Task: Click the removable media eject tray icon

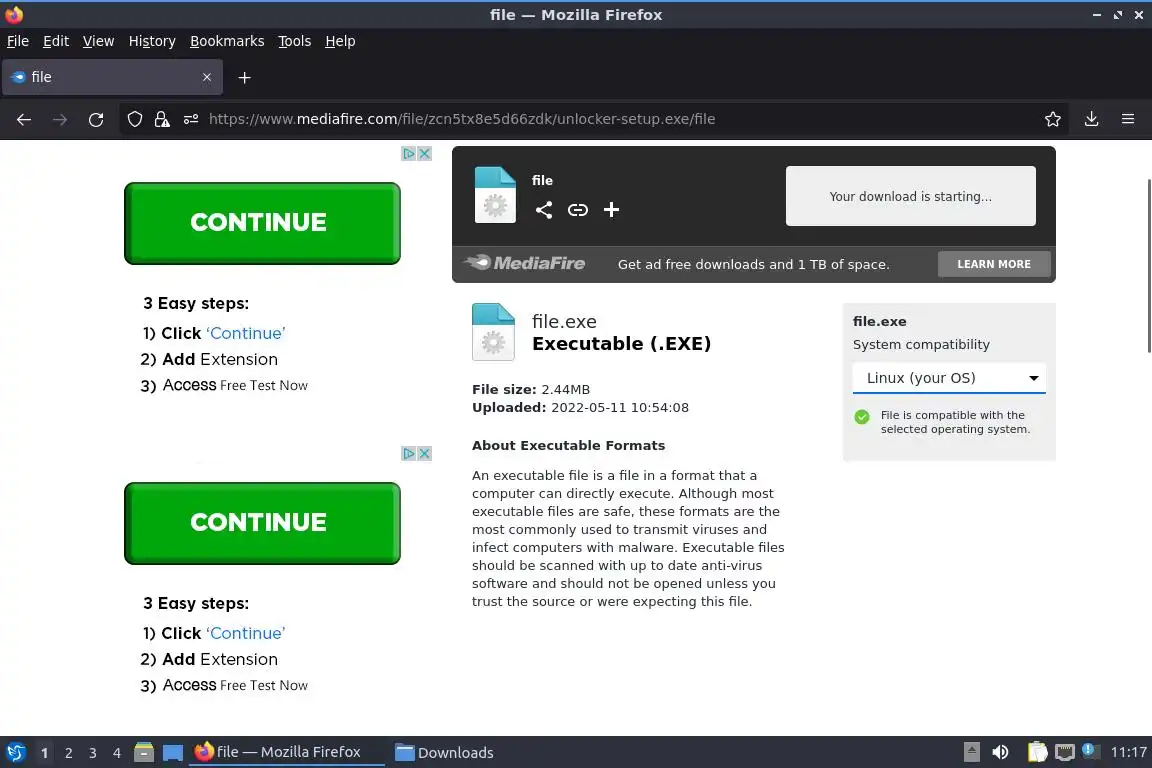Action: (x=971, y=752)
